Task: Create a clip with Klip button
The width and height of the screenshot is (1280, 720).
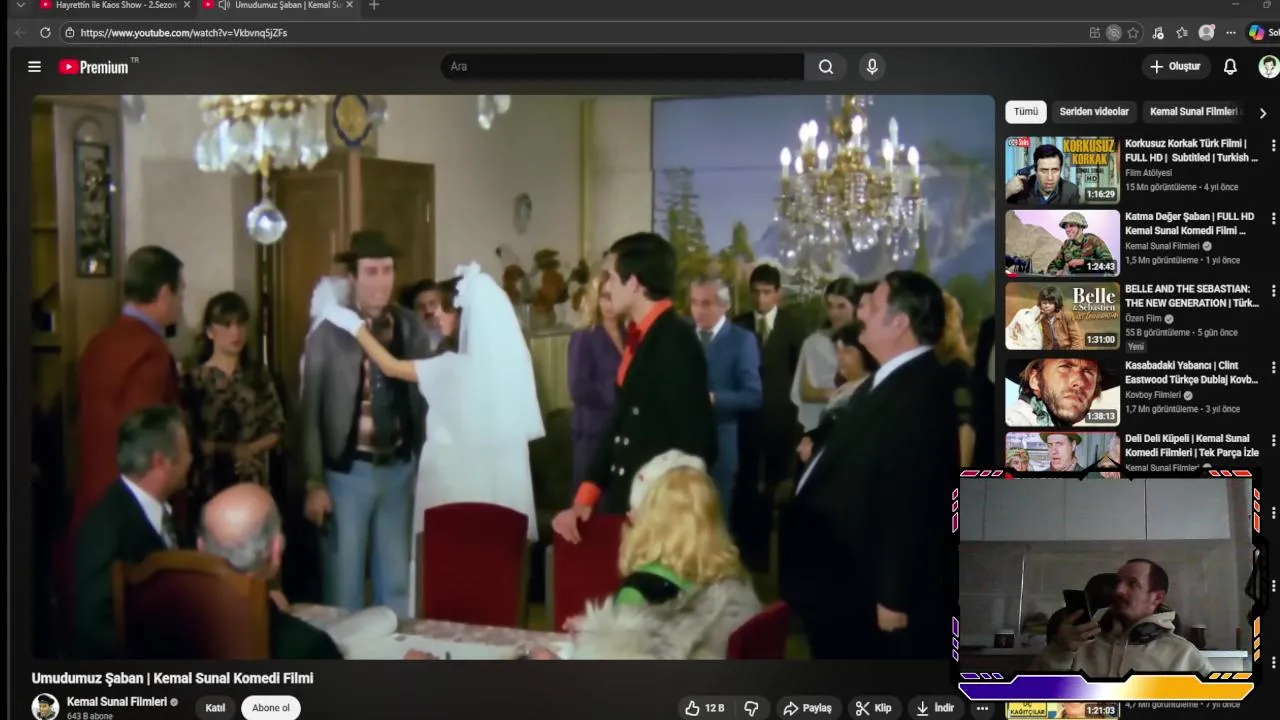Action: pos(873,708)
